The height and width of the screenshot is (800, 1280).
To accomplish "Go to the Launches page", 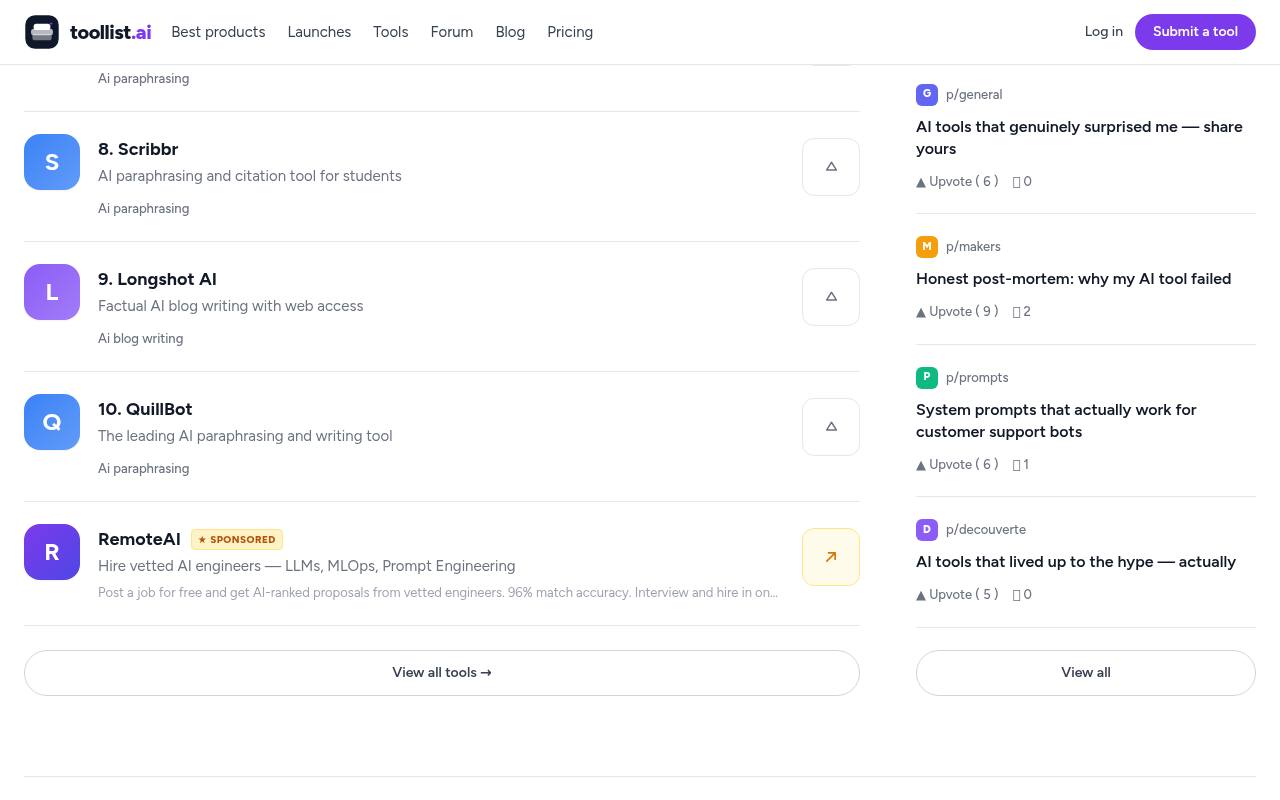I will [319, 32].
